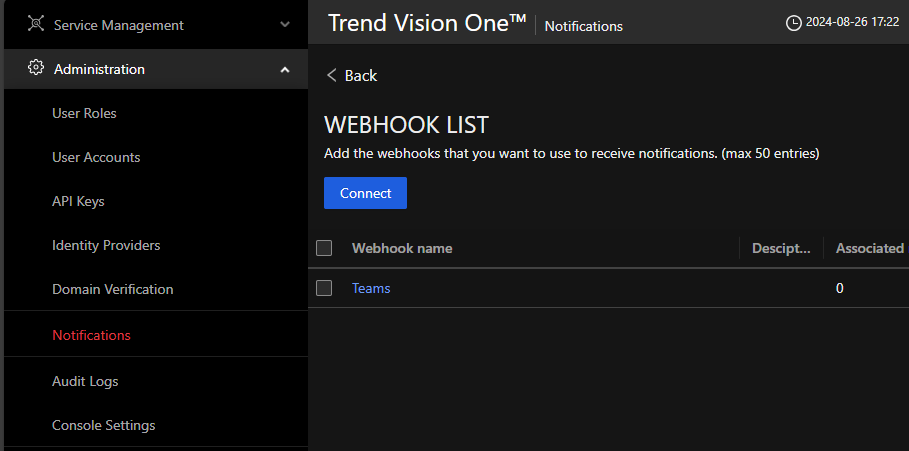Click the Administration gear icon

pos(36,69)
